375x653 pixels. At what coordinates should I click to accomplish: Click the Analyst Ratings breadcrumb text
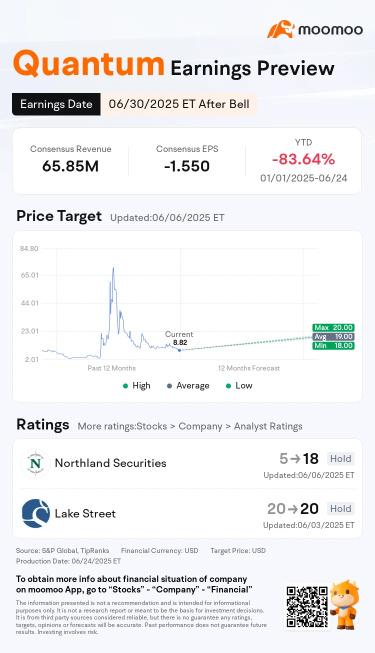(268, 426)
